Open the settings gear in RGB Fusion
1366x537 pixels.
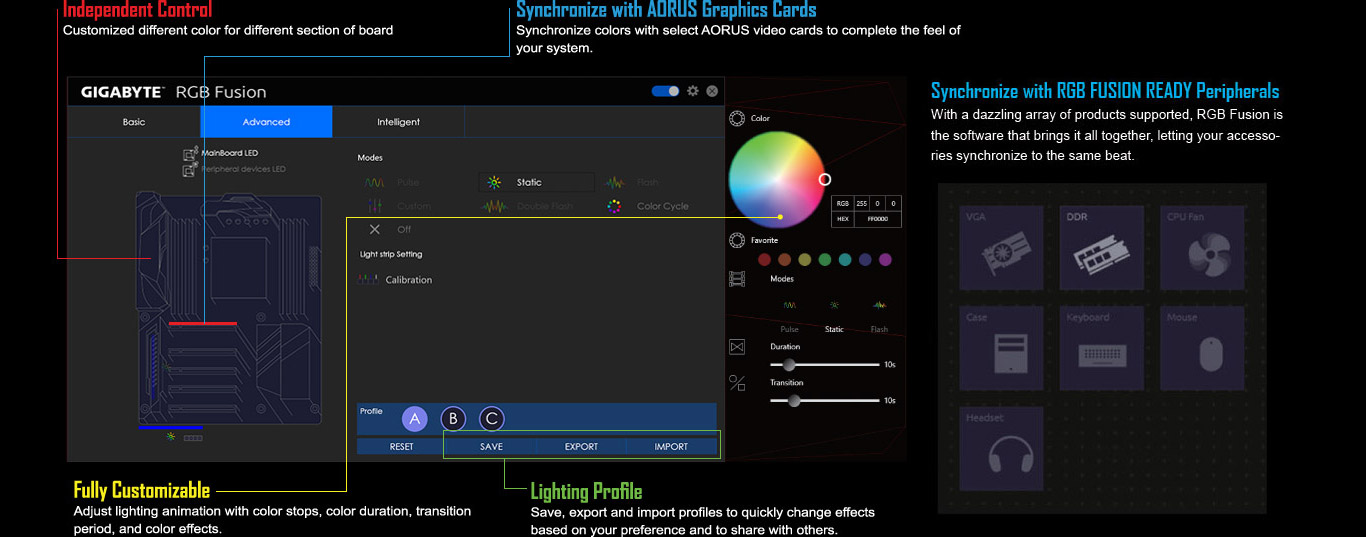[692, 91]
